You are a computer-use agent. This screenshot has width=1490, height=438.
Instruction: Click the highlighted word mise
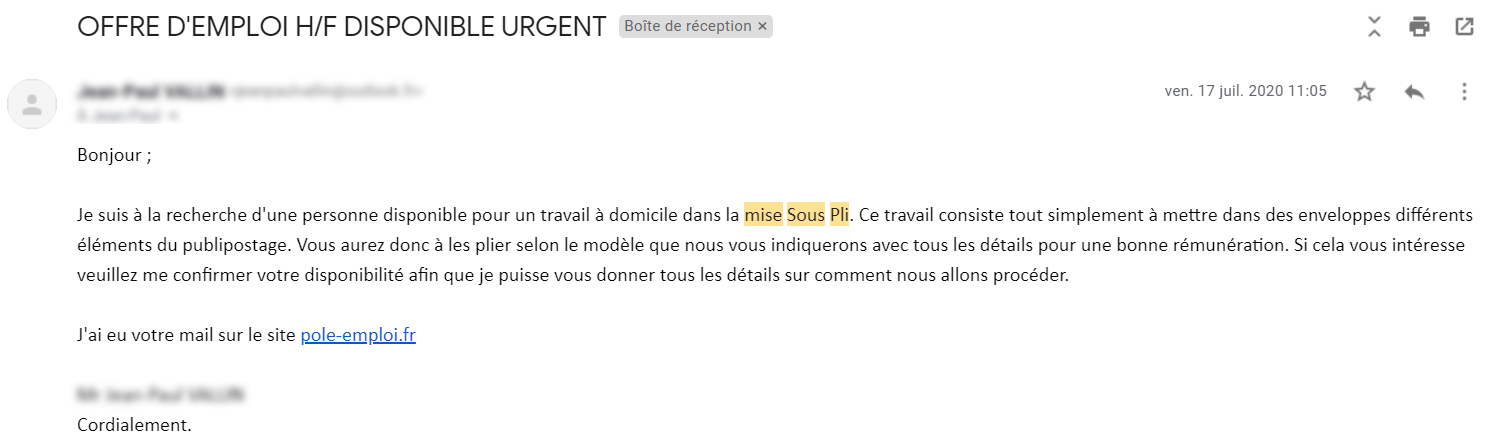pos(763,215)
